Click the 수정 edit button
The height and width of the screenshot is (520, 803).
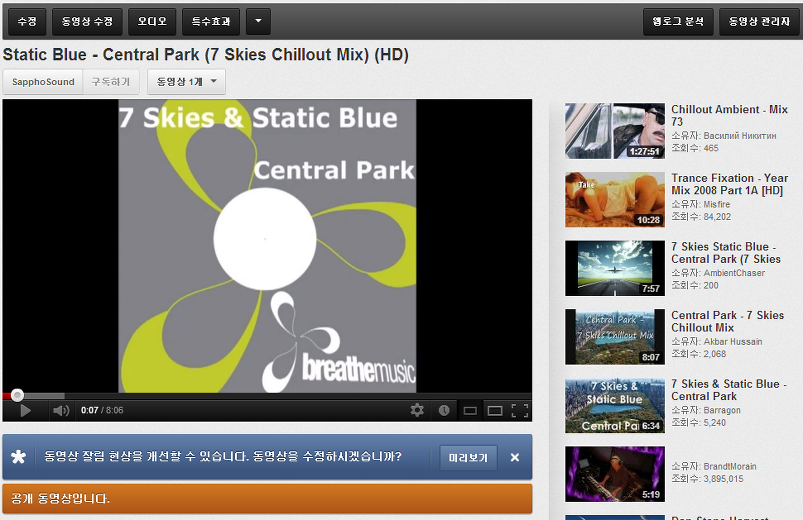[x=27, y=22]
